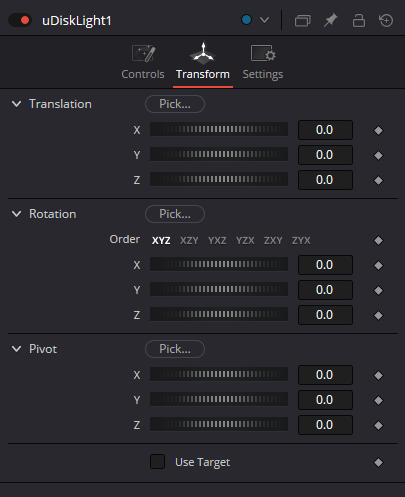Add keyframe for Pivot Z
Image resolution: width=405 pixels, height=497 pixels.
click(x=378, y=425)
